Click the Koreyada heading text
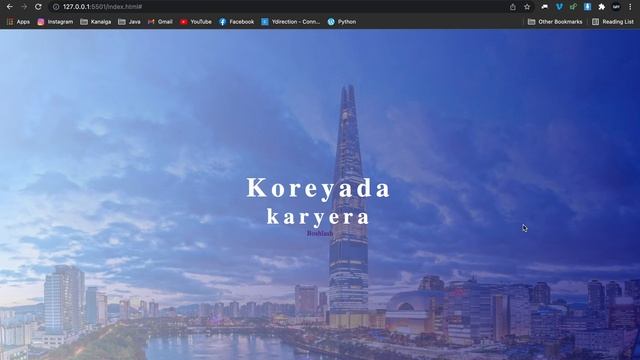This screenshot has width=640, height=360. click(x=318, y=188)
